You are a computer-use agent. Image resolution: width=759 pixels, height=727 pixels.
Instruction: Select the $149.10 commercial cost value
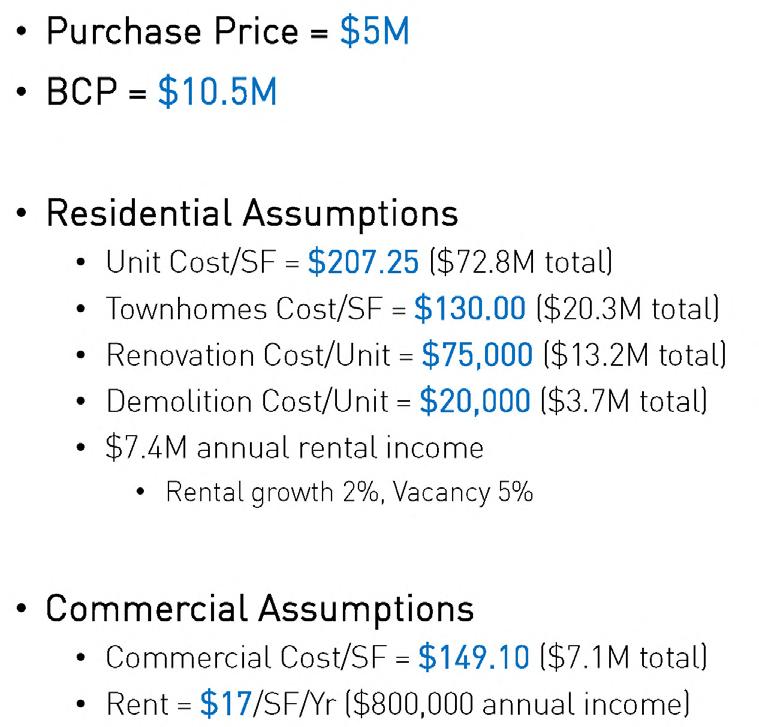[x=474, y=657]
